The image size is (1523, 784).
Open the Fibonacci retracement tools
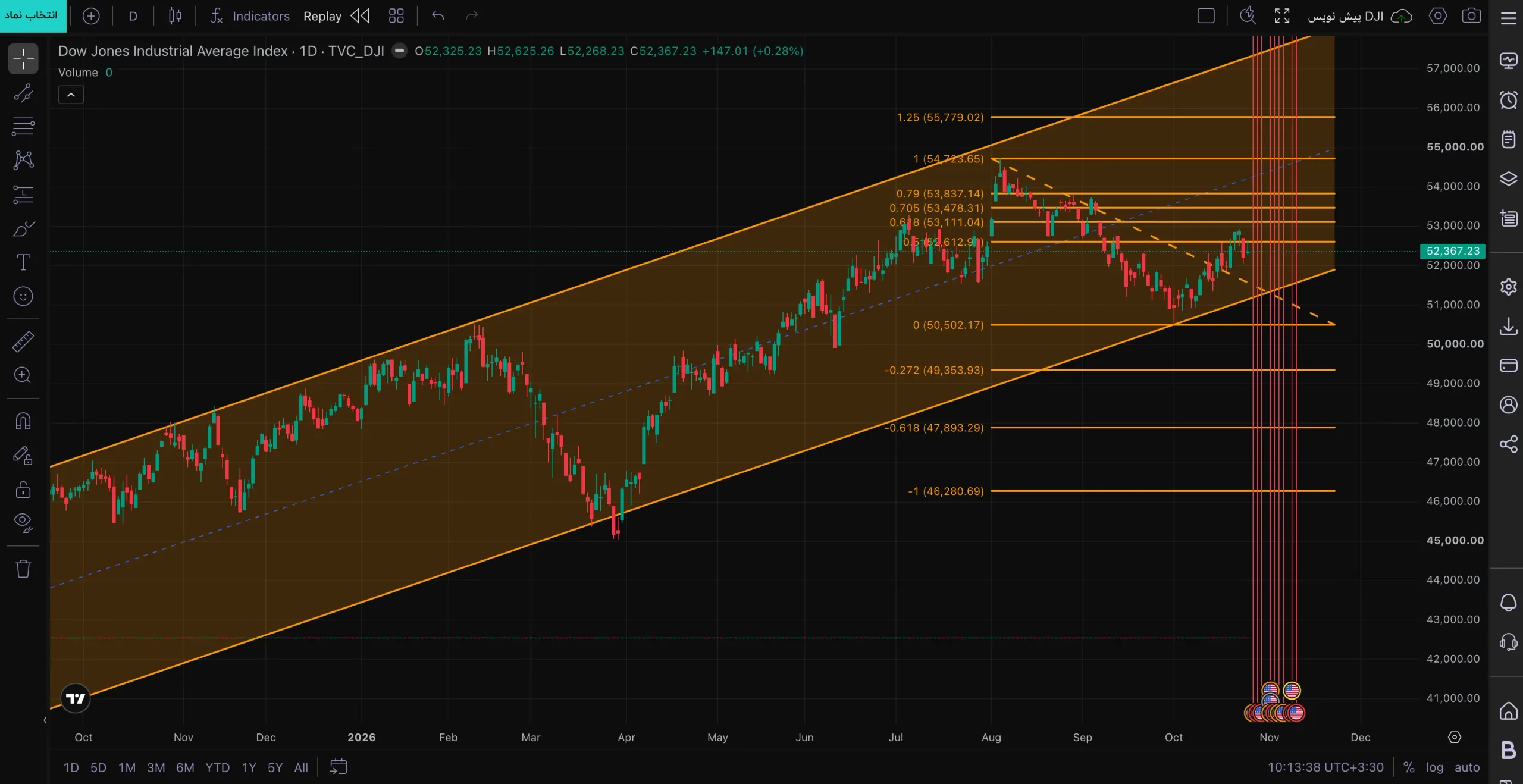23,126
